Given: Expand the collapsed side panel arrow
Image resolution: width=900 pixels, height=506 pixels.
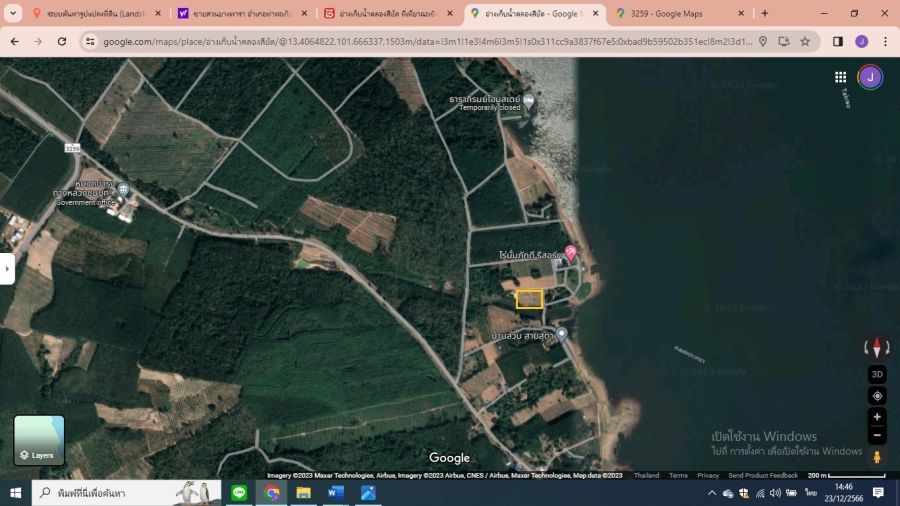Looking at the screenshot, I should (x=8, y=268).
